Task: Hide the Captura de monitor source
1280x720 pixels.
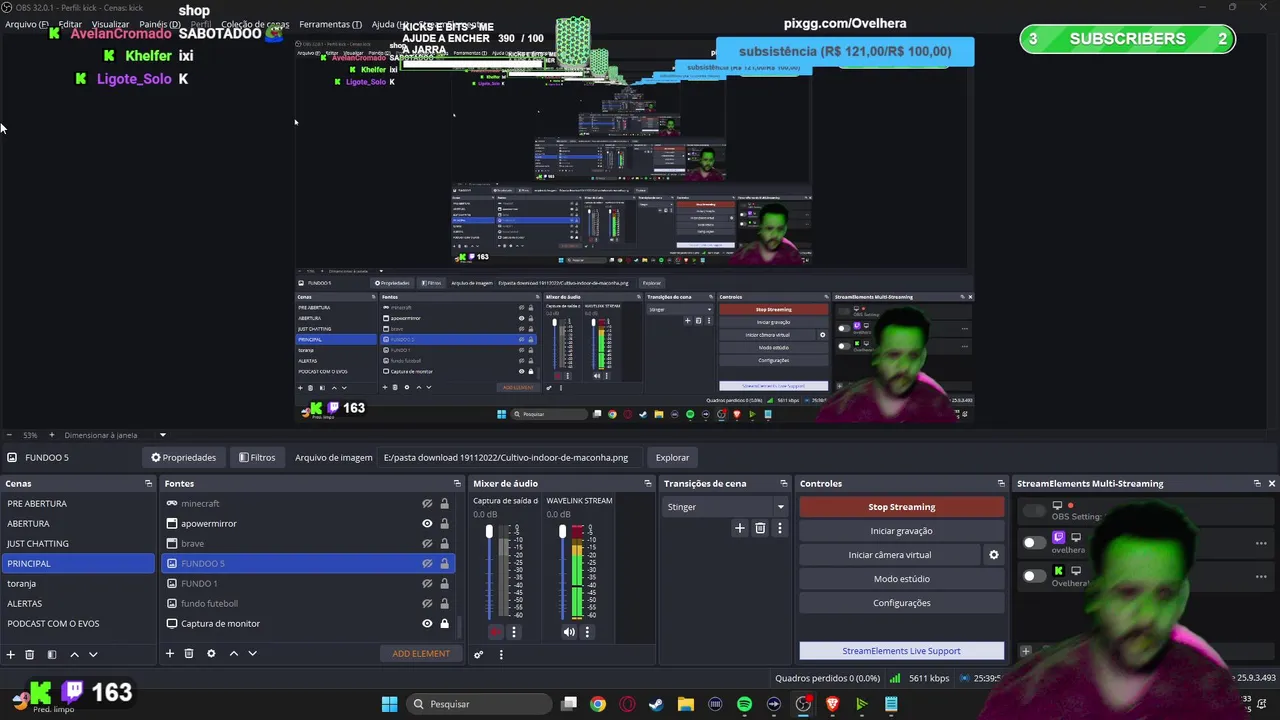Action: pos(427,623)
